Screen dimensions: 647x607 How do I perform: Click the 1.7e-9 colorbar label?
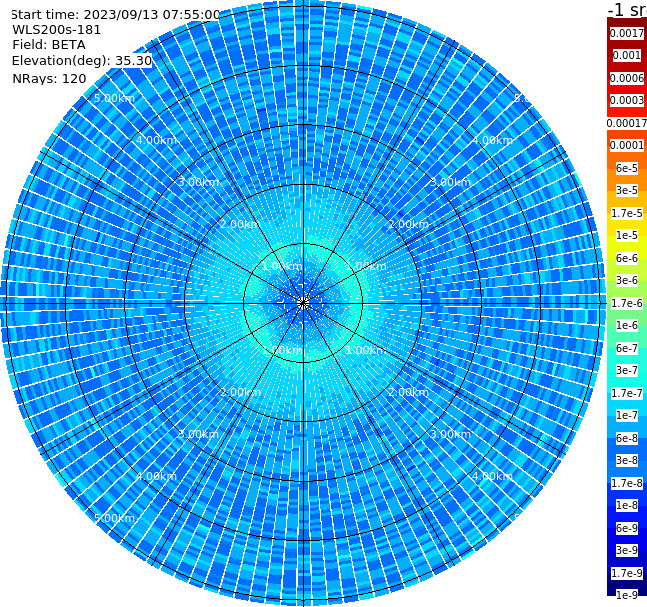click(x=627, y=573)
